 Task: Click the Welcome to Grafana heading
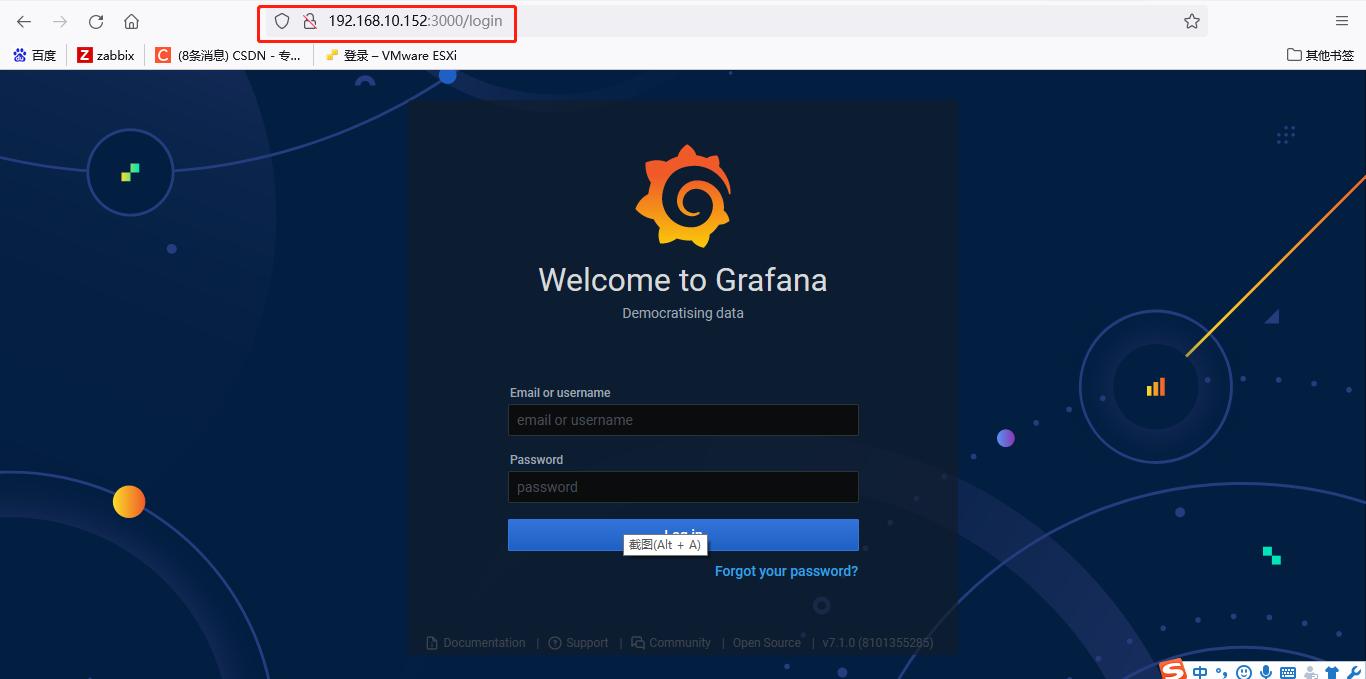[683, 280]
